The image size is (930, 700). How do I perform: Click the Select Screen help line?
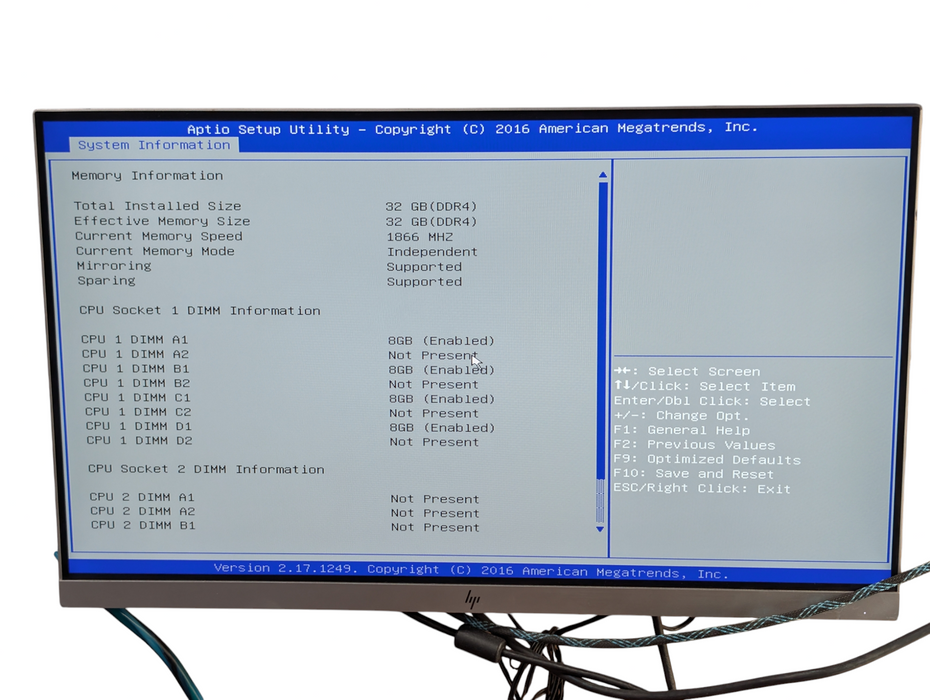pos(687,371)
